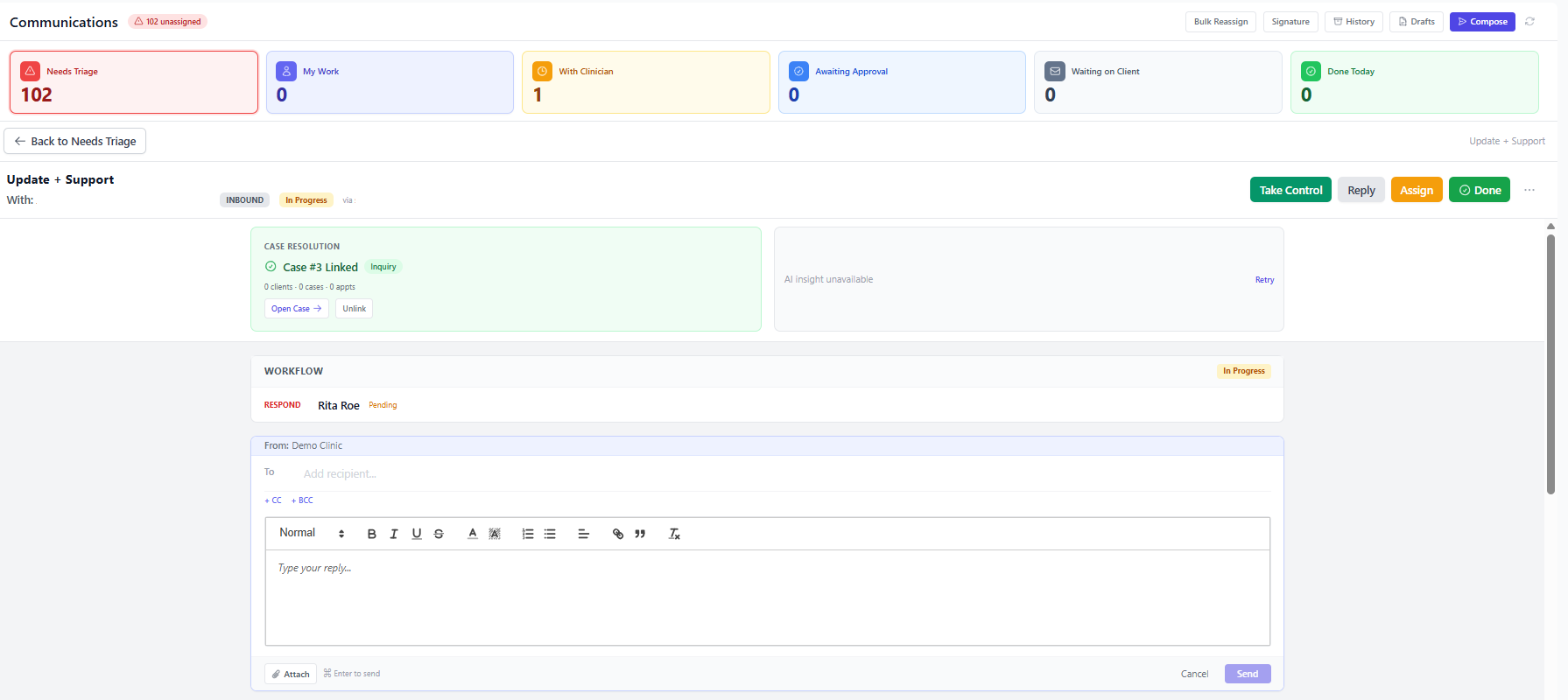Clear formatting in the reply editor
Image resolution: width=1568 pixels, height=700 pixels.
[674, 534]
